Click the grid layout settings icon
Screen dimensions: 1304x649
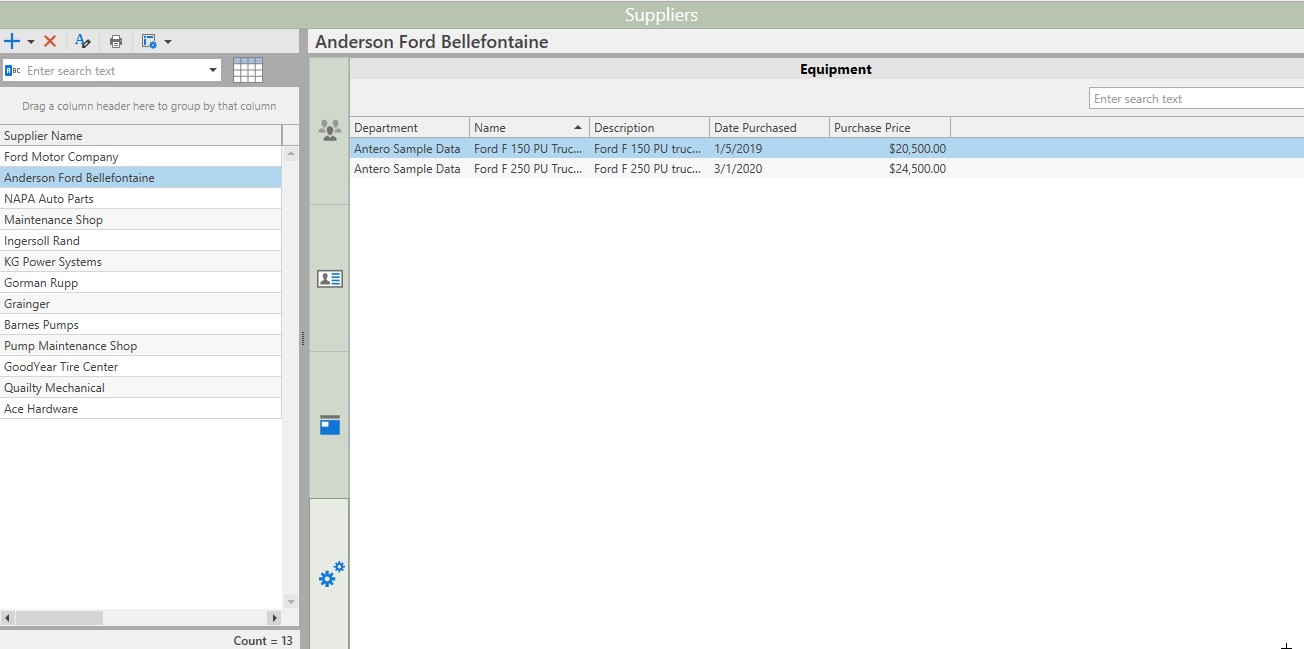click(149, 41)
